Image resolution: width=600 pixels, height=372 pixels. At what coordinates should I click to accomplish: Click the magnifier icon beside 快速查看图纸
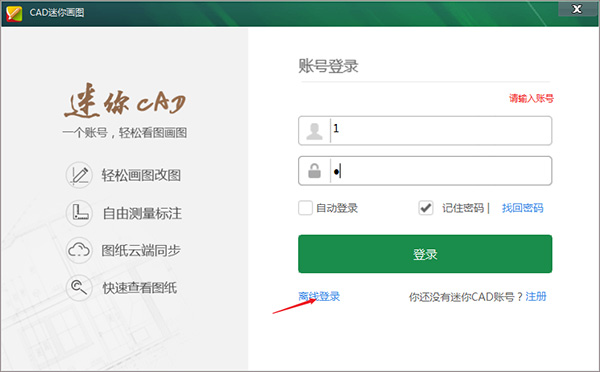pos(79,287)
